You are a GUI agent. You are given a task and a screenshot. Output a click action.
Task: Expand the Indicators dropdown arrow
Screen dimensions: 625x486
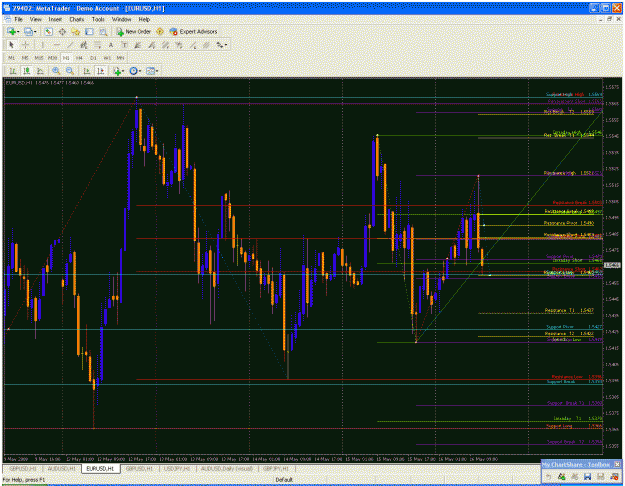123,71
